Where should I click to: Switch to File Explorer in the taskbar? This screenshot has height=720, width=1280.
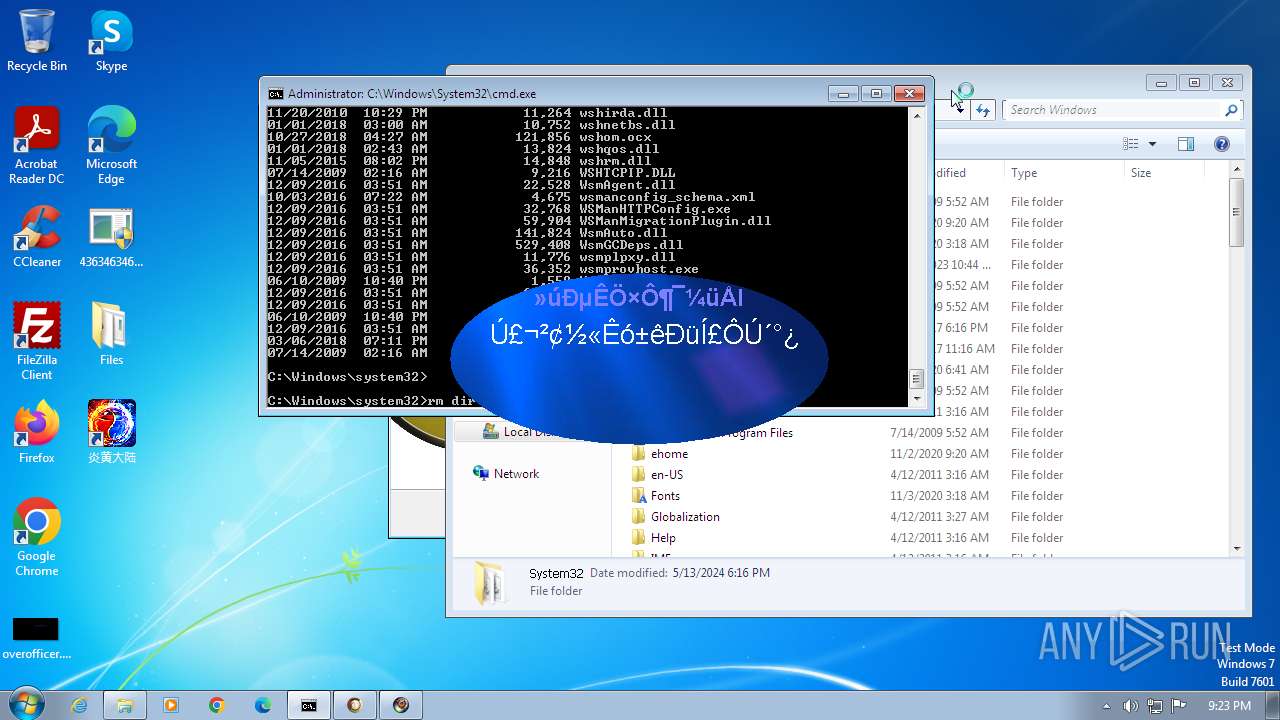coord(125,705)
